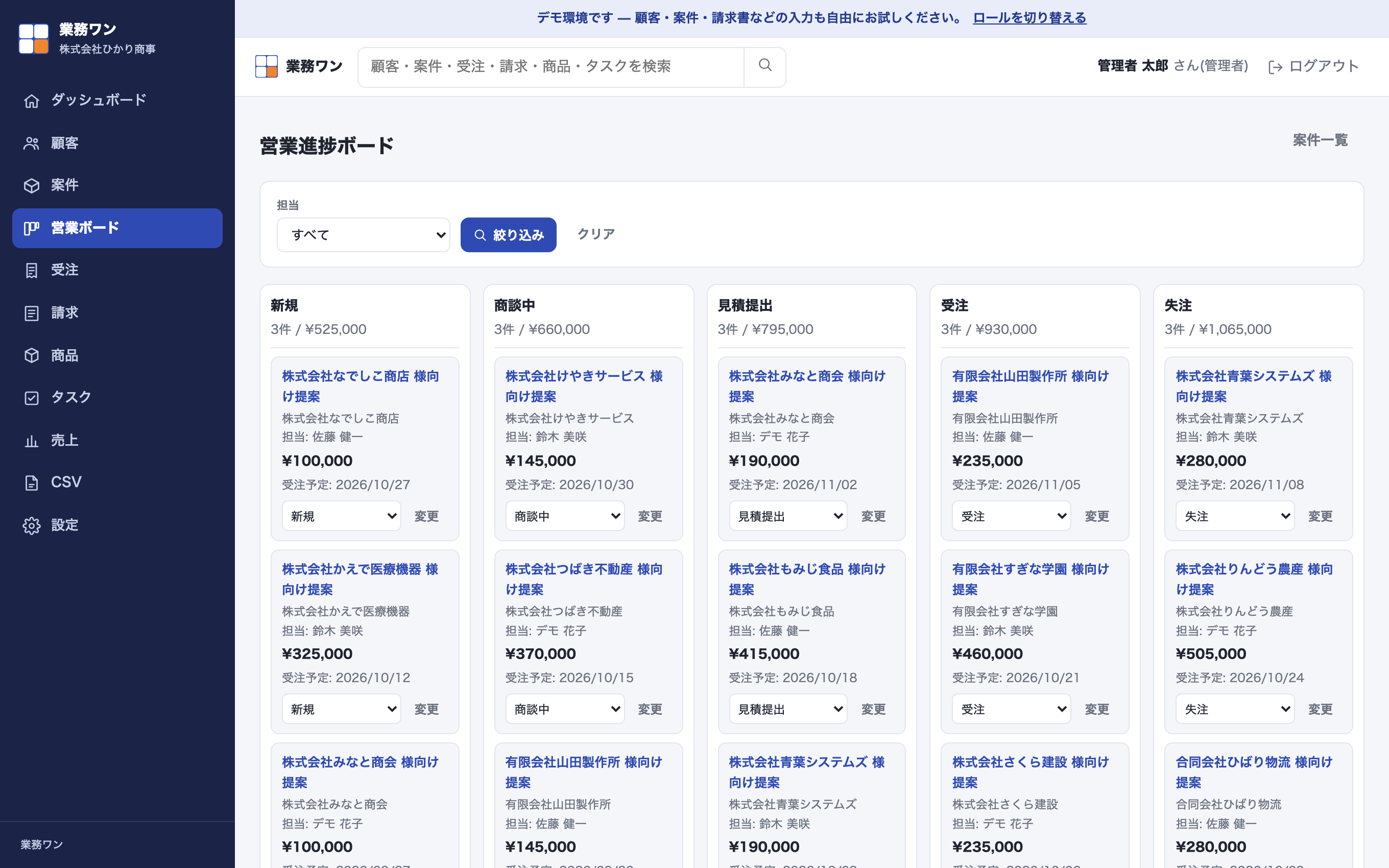The image size is (1389, 868).
Task: Open status dropdown on ¥235,000 山田製作所 card
Action: coord(1011,516)
